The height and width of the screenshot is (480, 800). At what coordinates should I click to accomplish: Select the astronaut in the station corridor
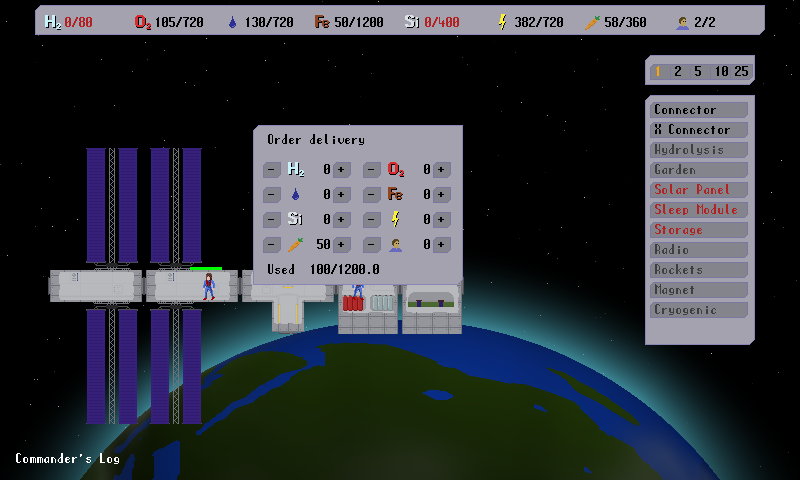coord(209,286)
